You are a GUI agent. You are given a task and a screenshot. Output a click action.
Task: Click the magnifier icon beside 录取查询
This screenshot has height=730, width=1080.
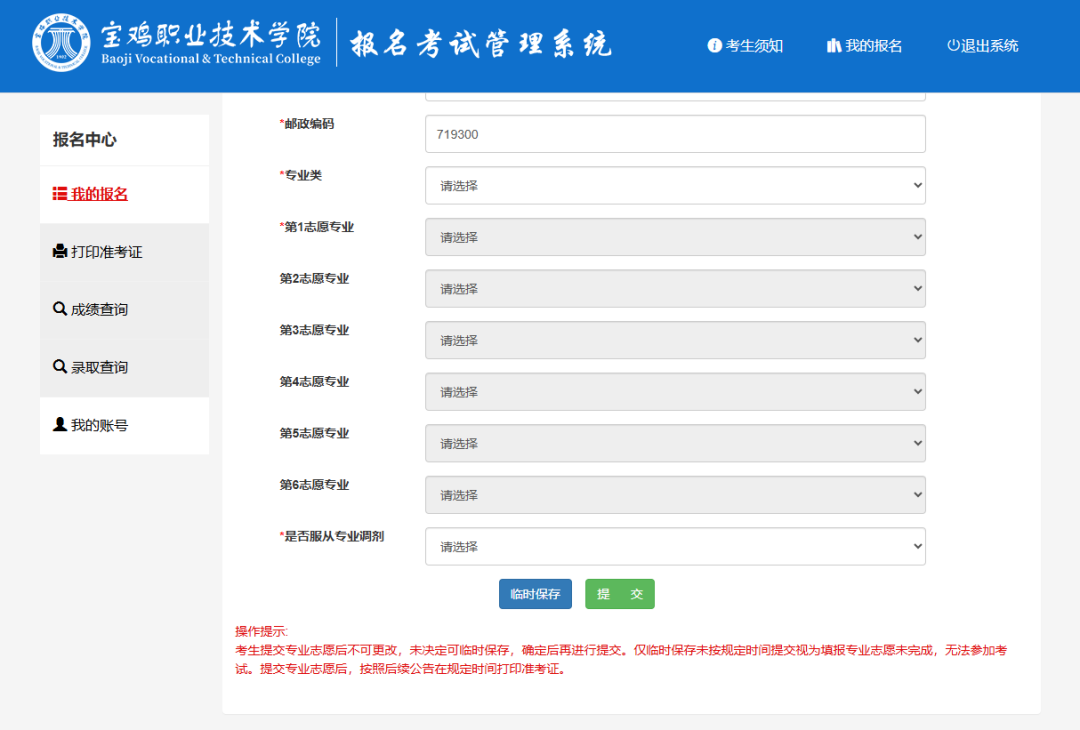[x=59, y=367]
